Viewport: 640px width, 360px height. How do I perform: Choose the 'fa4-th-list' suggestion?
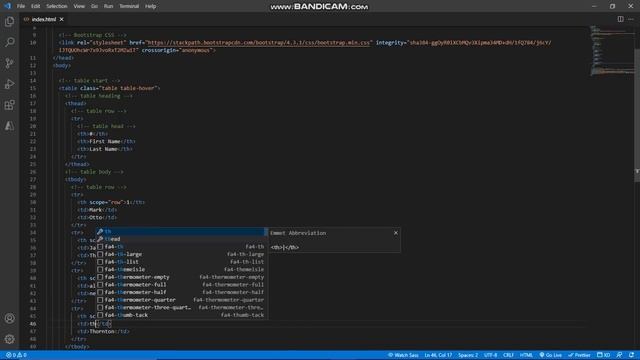[181, 262]
